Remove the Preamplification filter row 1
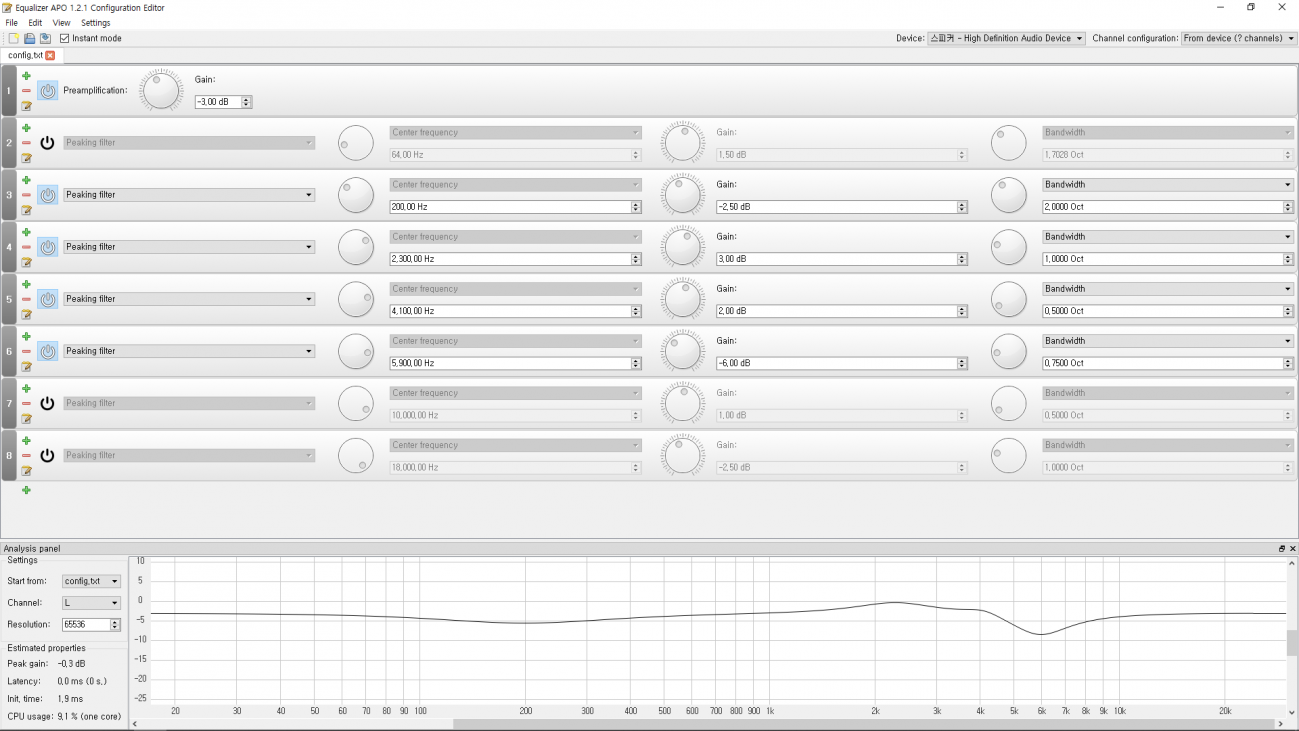The height and width of the screenshot is (731, 1299). [x=26, y=90]
